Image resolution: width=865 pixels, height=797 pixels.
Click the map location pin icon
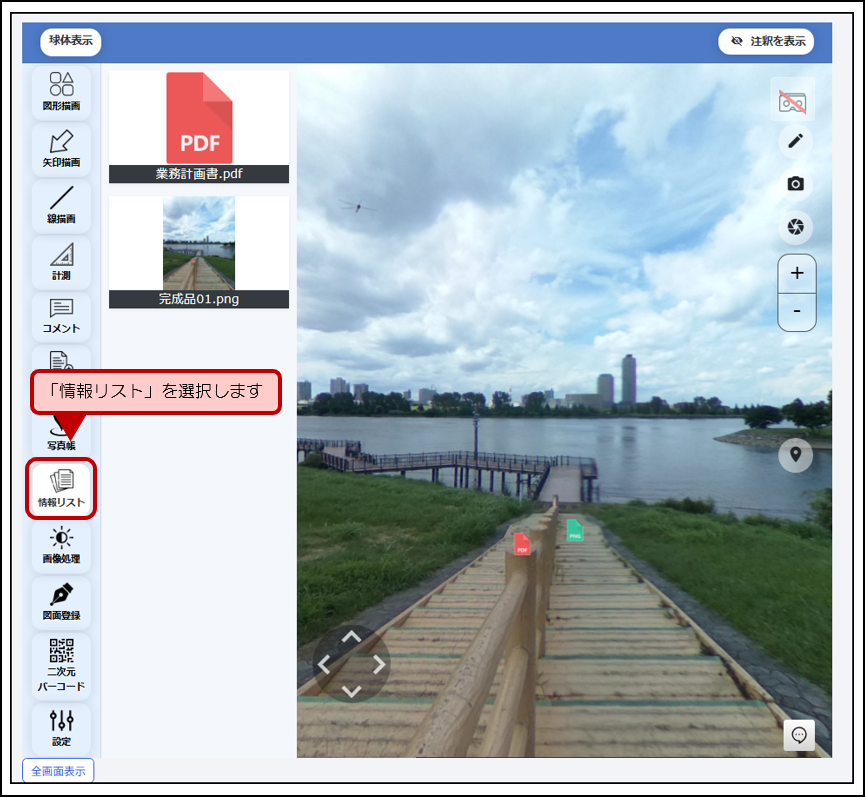[x=795, y=455]
